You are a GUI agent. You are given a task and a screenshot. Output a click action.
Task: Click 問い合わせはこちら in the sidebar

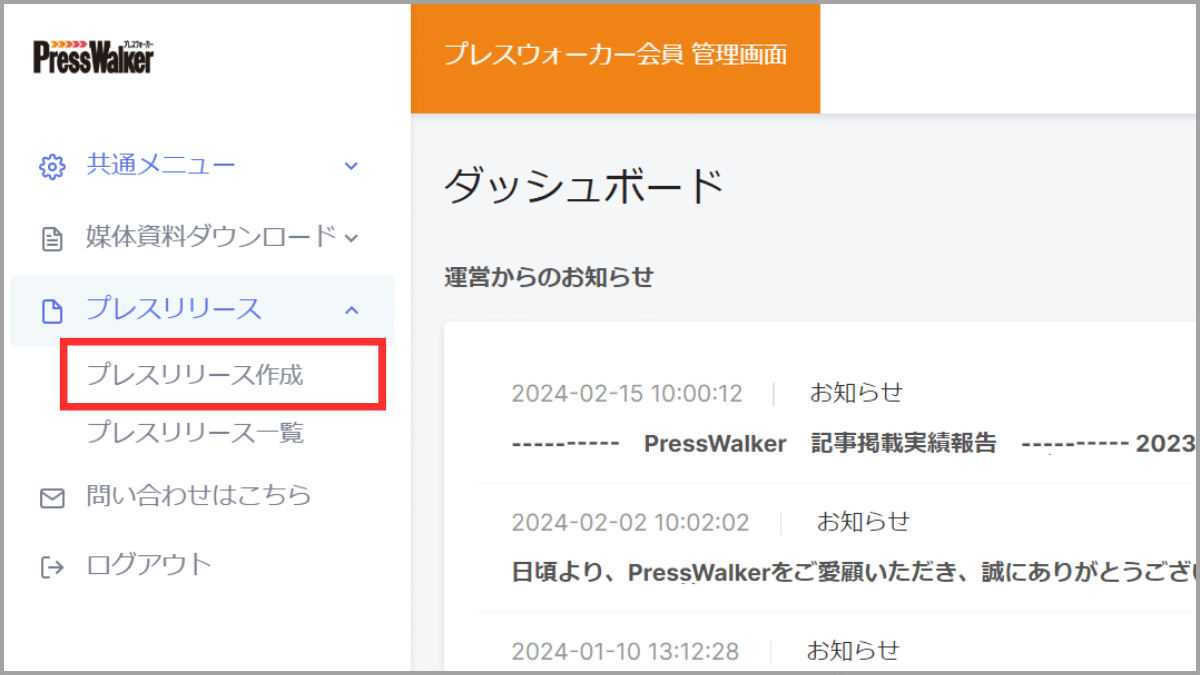tap(200, 496)
